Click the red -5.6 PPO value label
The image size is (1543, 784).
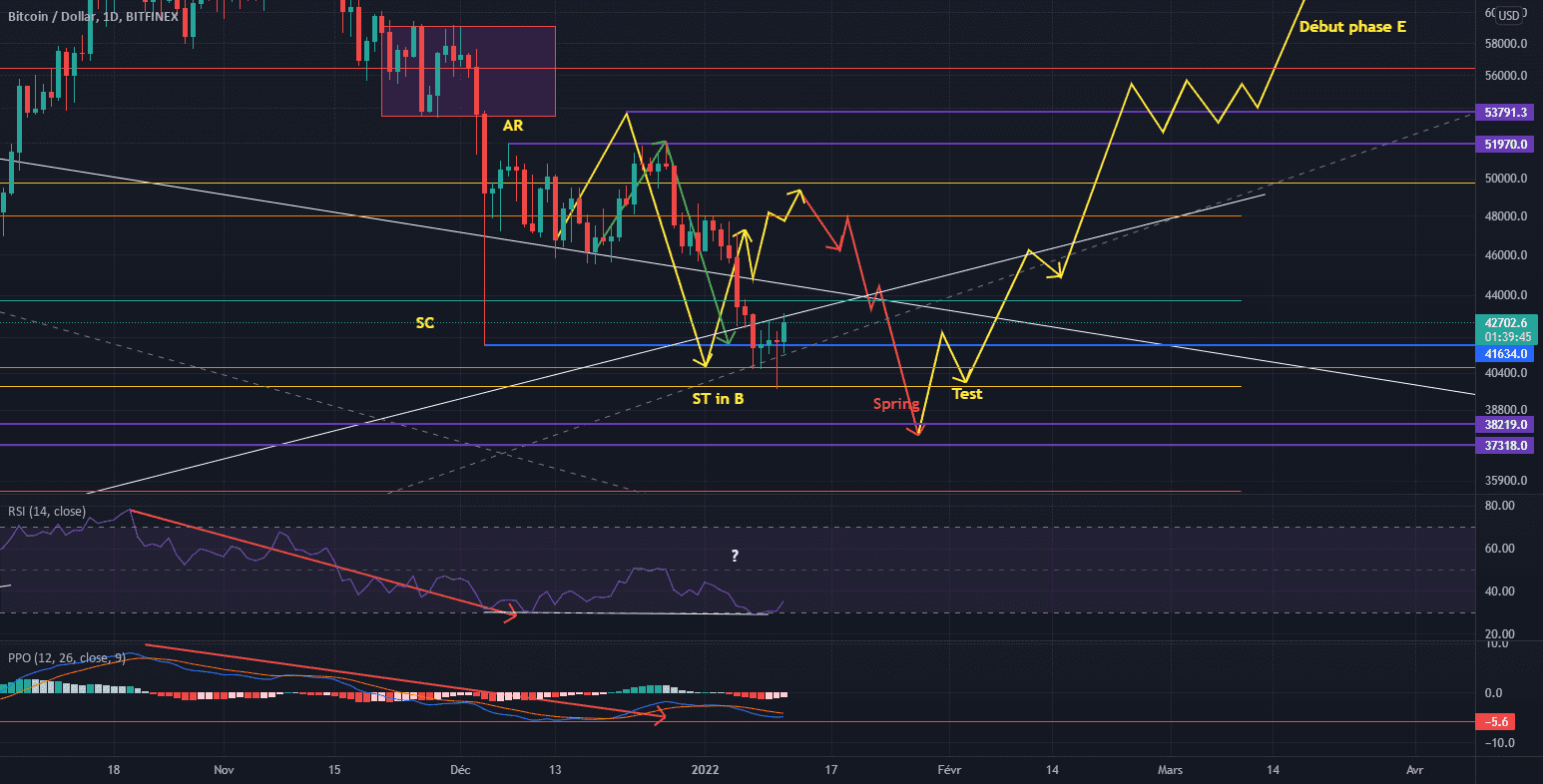pos(1497,722)
